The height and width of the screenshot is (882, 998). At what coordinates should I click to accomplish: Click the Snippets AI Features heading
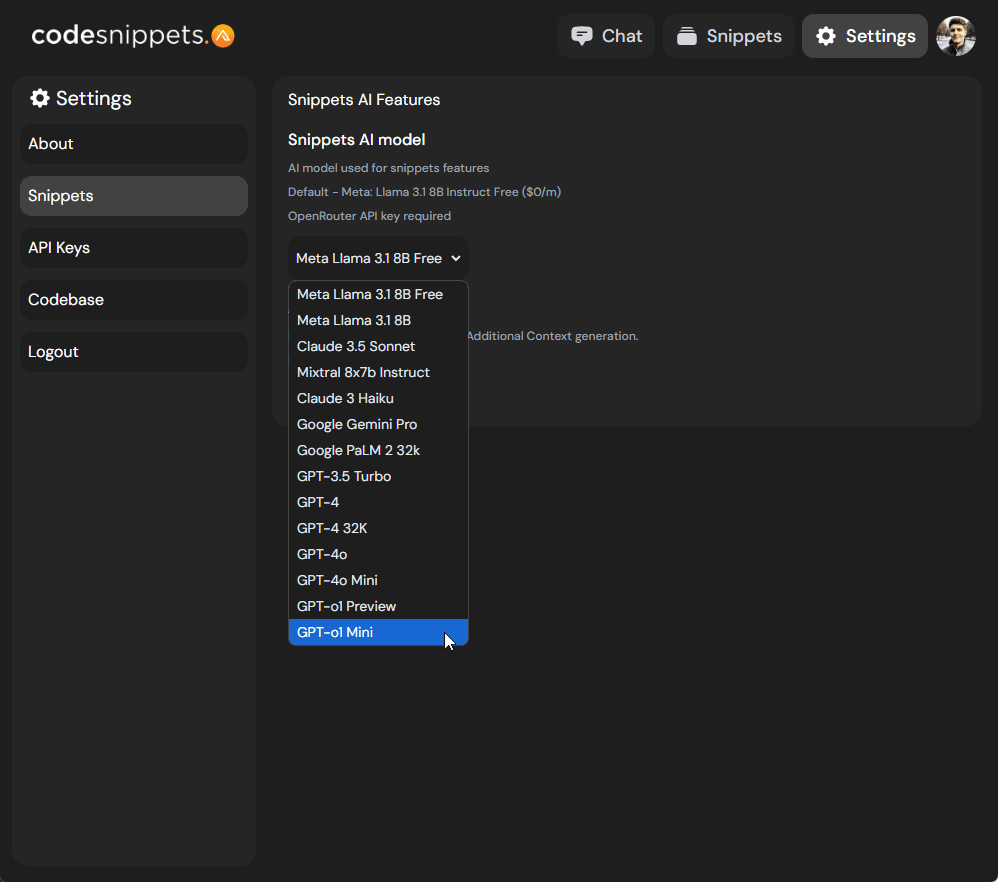click(364, 100)
